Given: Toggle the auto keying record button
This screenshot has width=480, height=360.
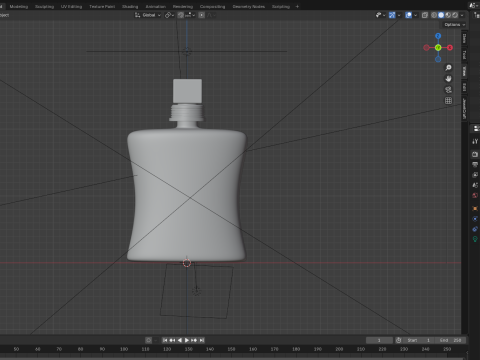Looking at the screenshot, I should [x=149, y=340].
